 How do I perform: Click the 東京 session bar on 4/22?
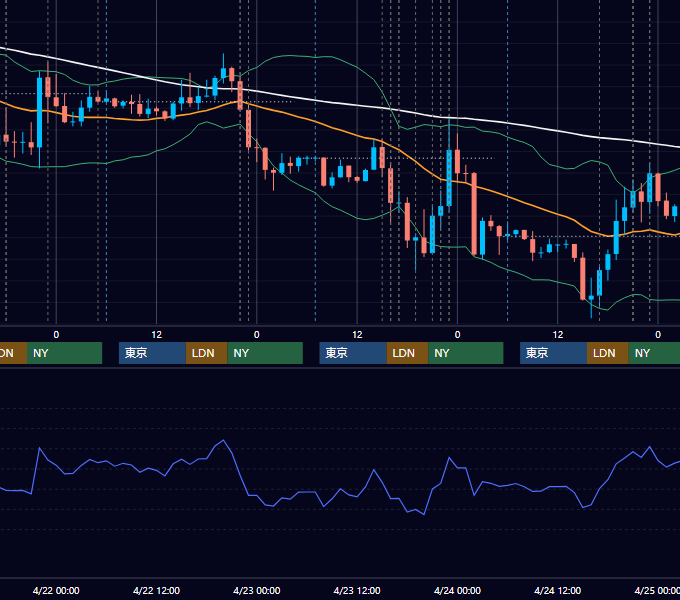152,353
